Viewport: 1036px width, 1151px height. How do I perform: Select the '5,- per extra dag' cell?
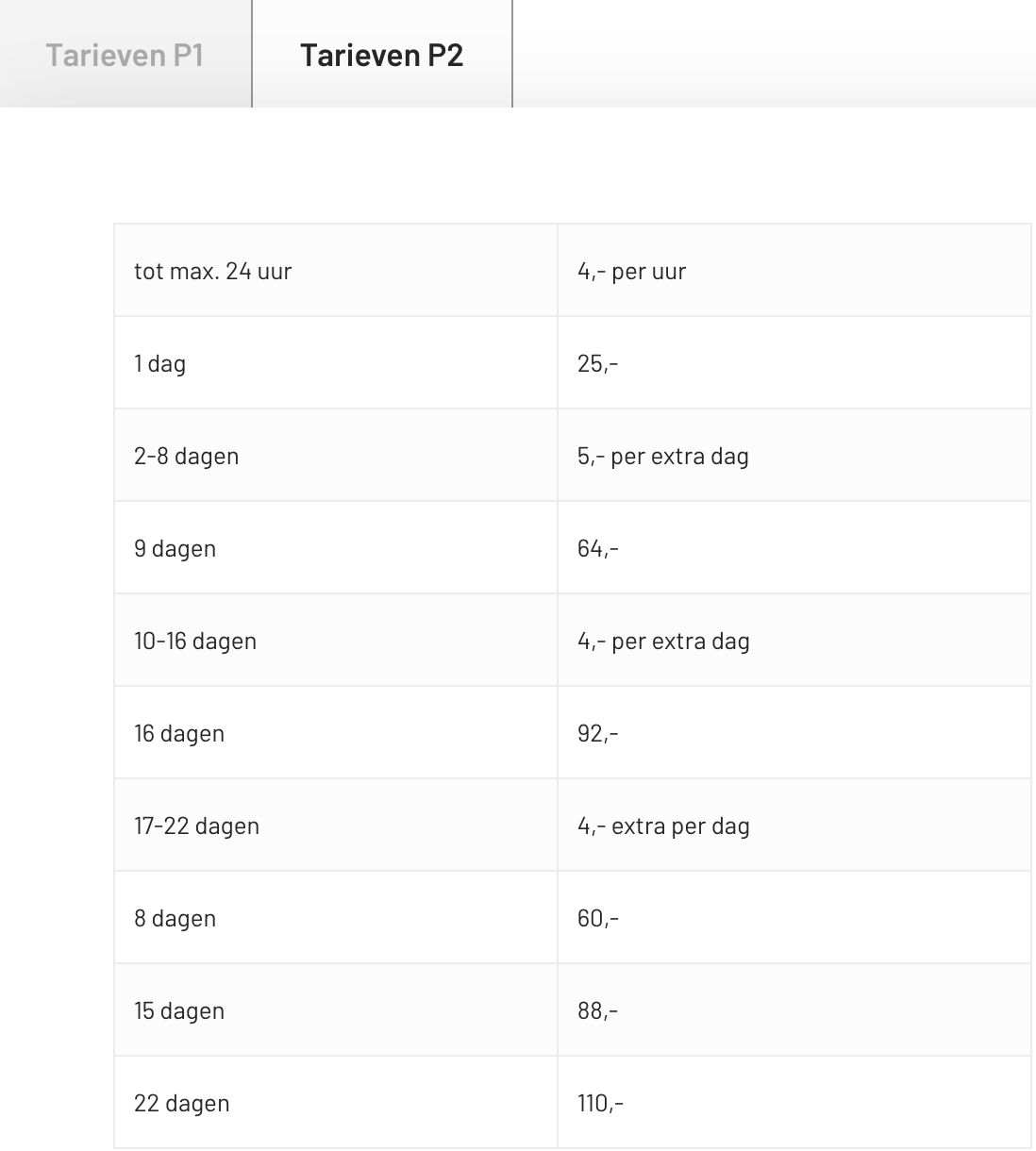[x=794, y=456]
